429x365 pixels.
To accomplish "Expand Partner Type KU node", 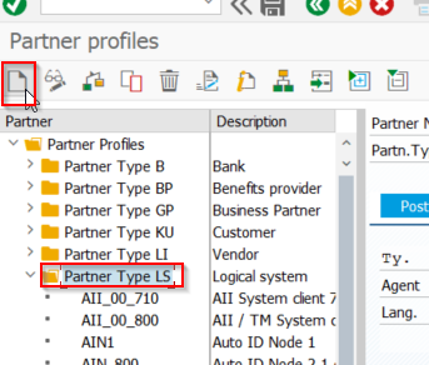I will click(30, 230).
